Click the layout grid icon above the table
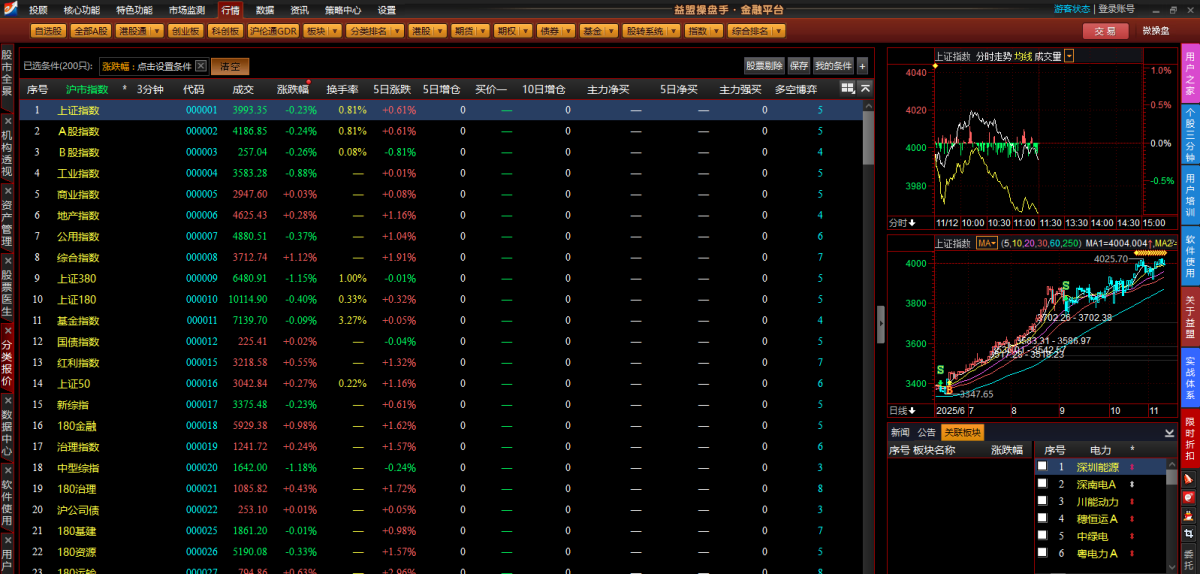Viewport: 1200px width, 574px height. (x=847, y=88)
